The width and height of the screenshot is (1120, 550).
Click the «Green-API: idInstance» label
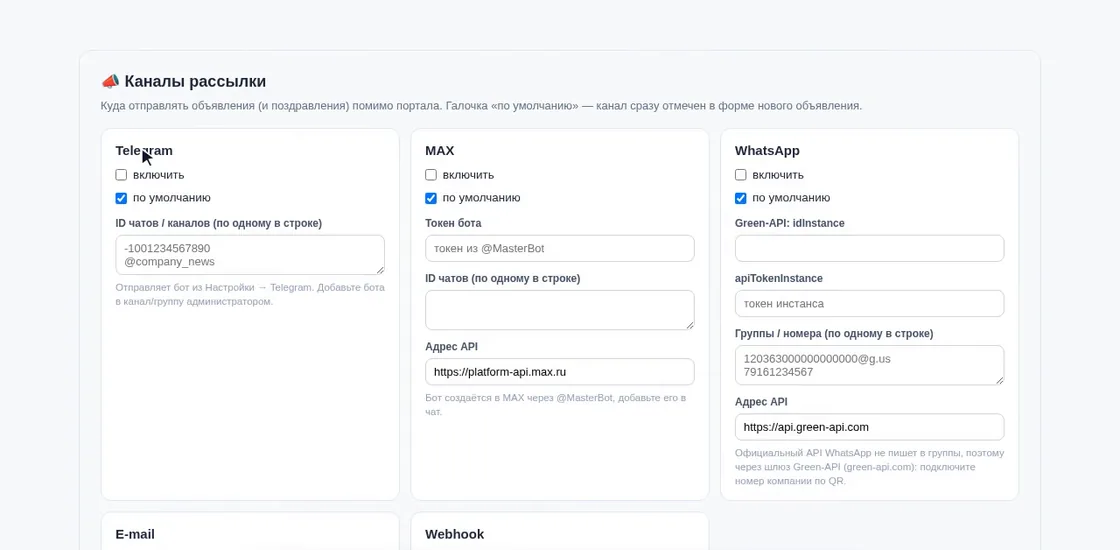pos(789,224)
